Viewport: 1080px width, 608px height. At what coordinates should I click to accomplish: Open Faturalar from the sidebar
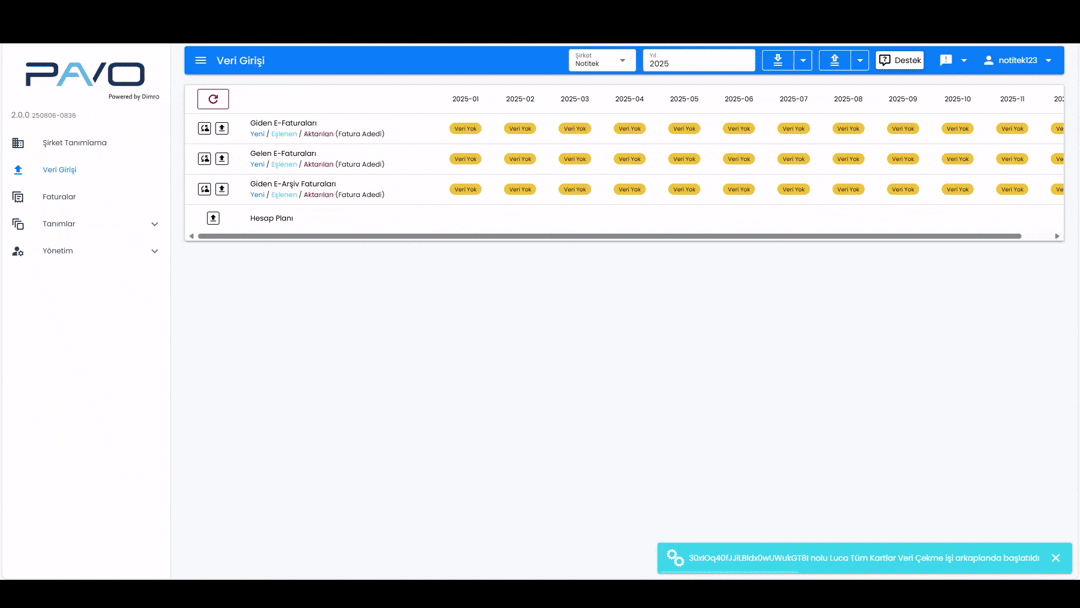click(x=59, y=197)
